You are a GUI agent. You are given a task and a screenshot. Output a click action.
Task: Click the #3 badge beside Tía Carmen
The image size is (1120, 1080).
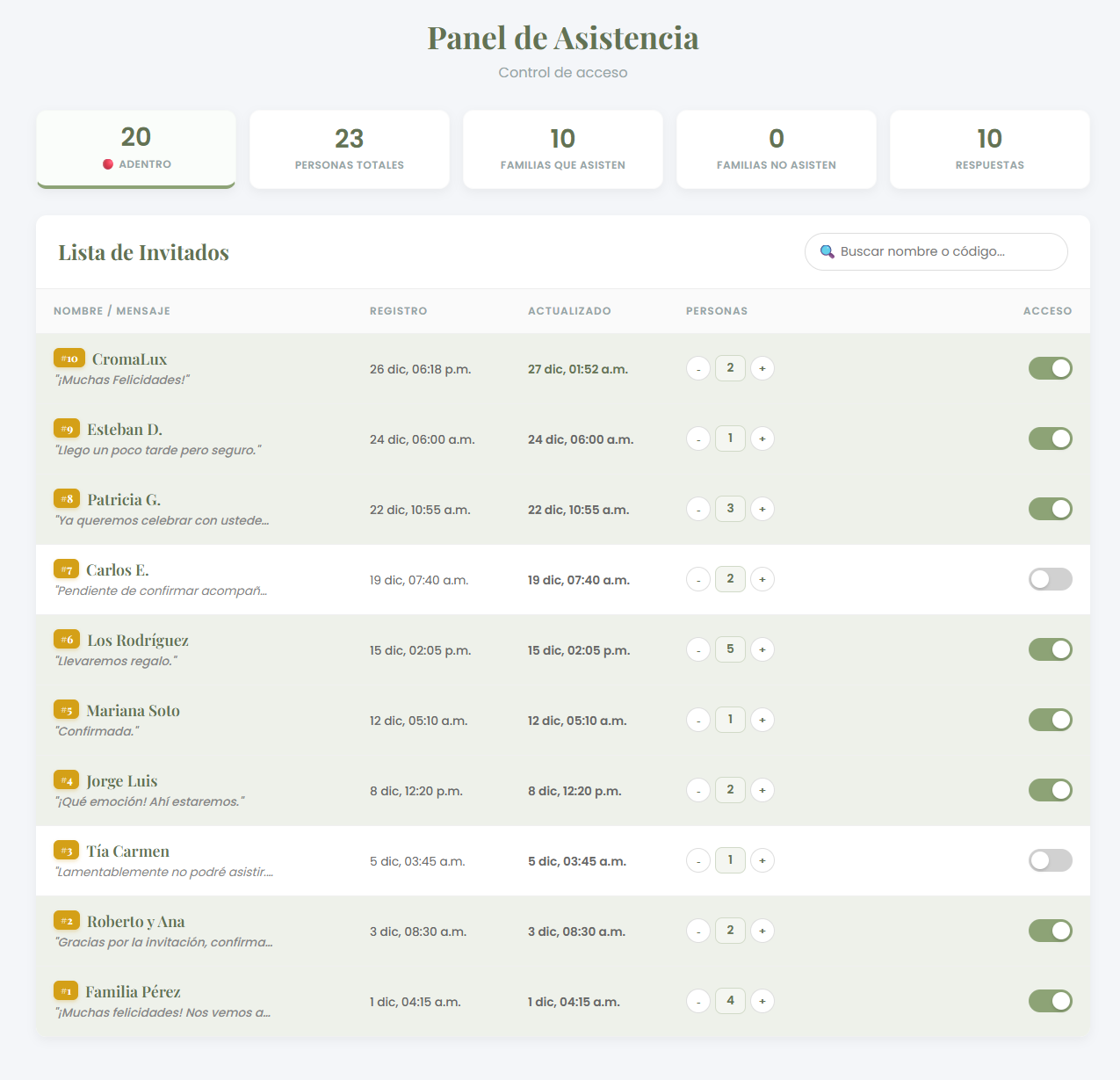point(67,851)
